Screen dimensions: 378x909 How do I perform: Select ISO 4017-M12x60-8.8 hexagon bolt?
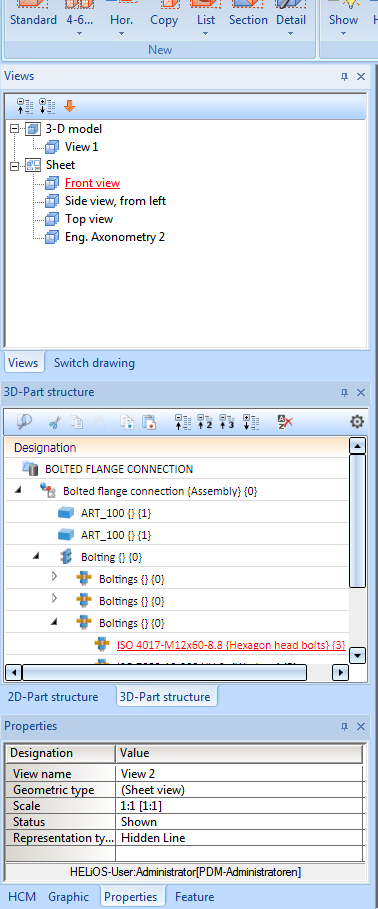(x=231, y=645)
